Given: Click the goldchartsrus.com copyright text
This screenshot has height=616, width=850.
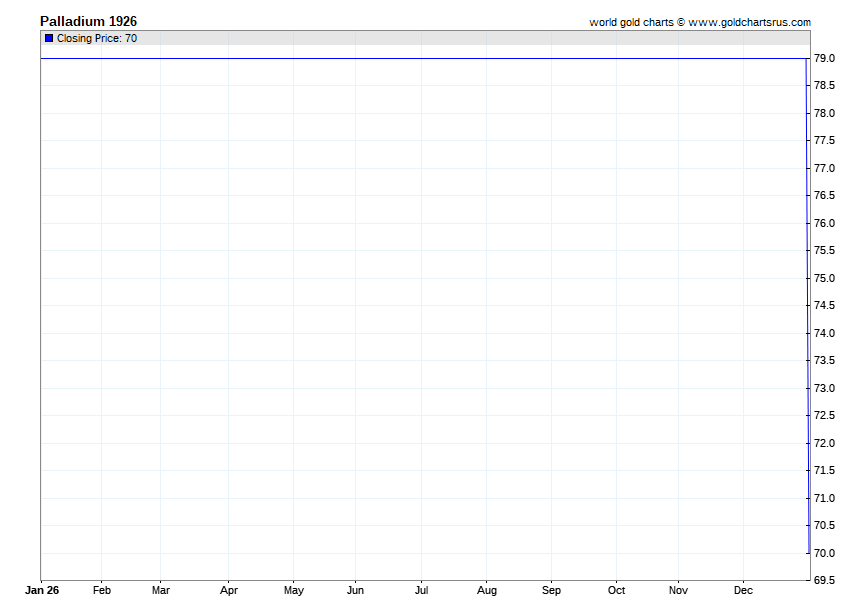Looking at the screenshot, I should pyautogui.click(x=700, y=22).
